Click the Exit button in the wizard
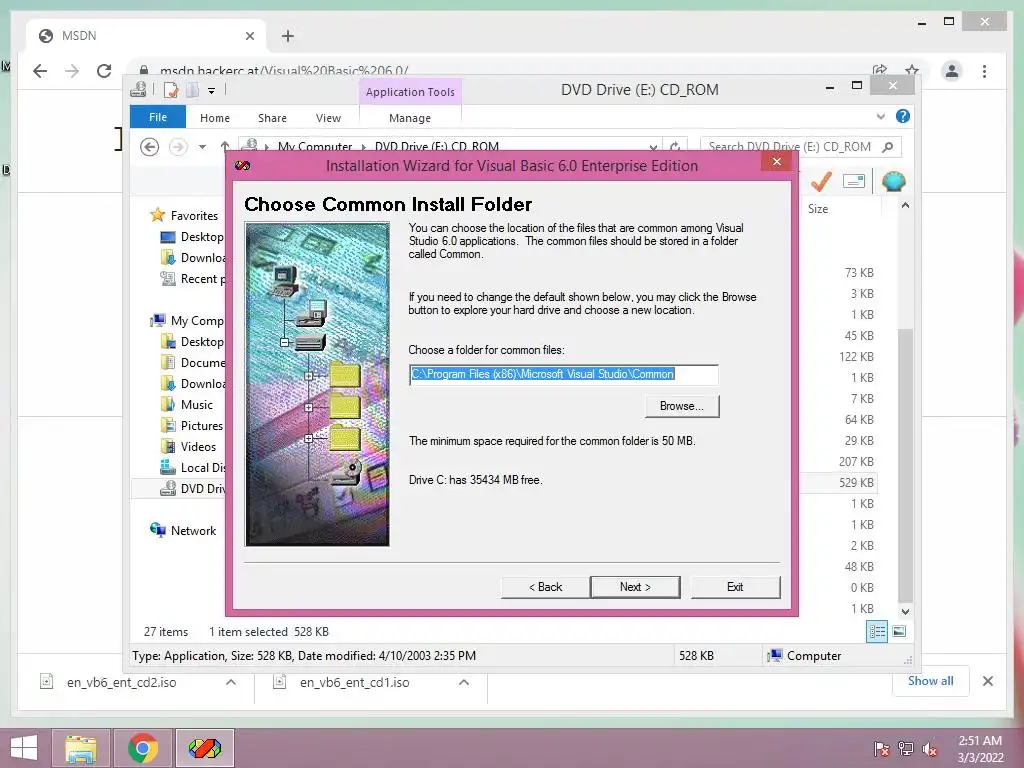1024x768 pixels. [x=735, y=586]
